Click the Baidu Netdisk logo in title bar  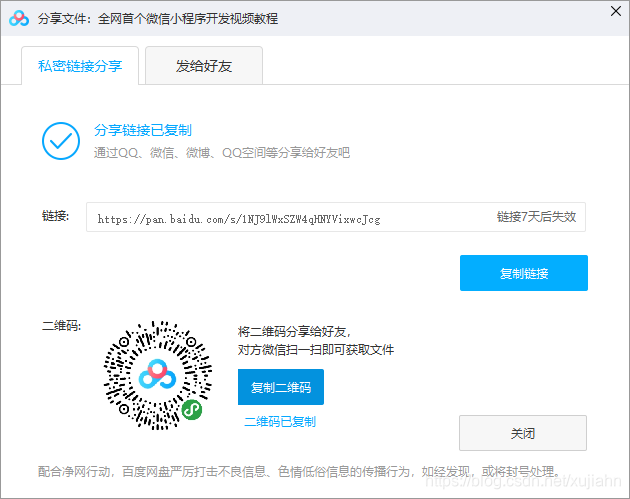point(19,18)
